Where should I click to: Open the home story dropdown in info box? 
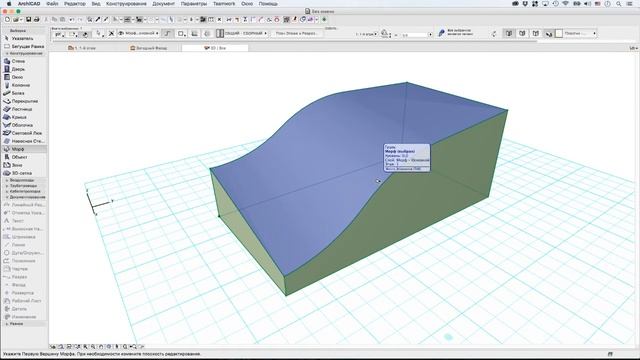[x=367, y=34]
